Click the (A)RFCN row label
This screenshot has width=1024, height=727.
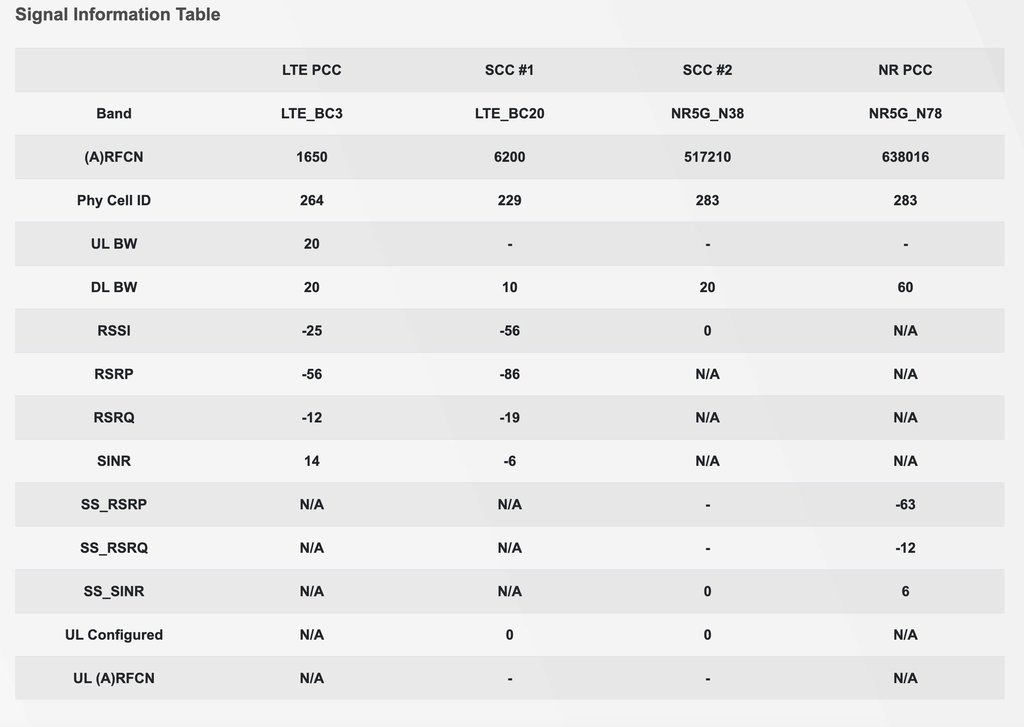point(114,157)
